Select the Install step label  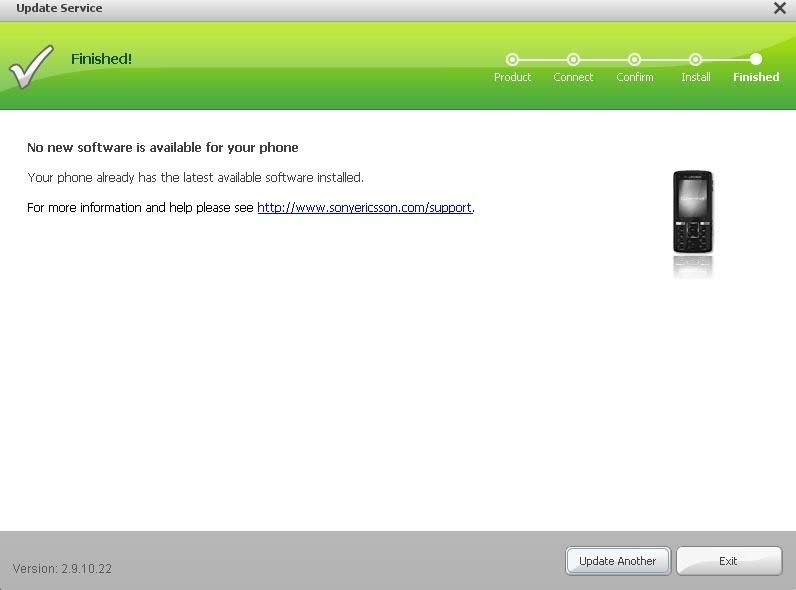pos(695,77)
